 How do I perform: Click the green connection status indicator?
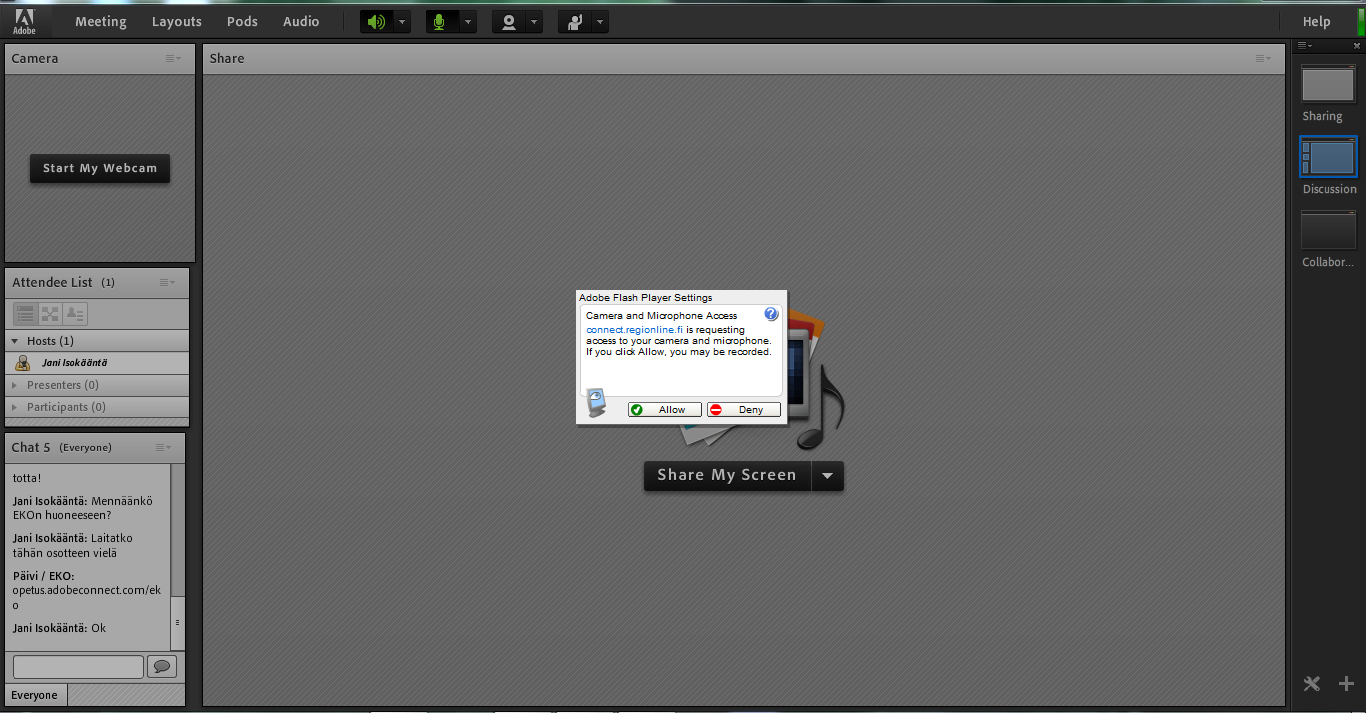[1361, 21]
